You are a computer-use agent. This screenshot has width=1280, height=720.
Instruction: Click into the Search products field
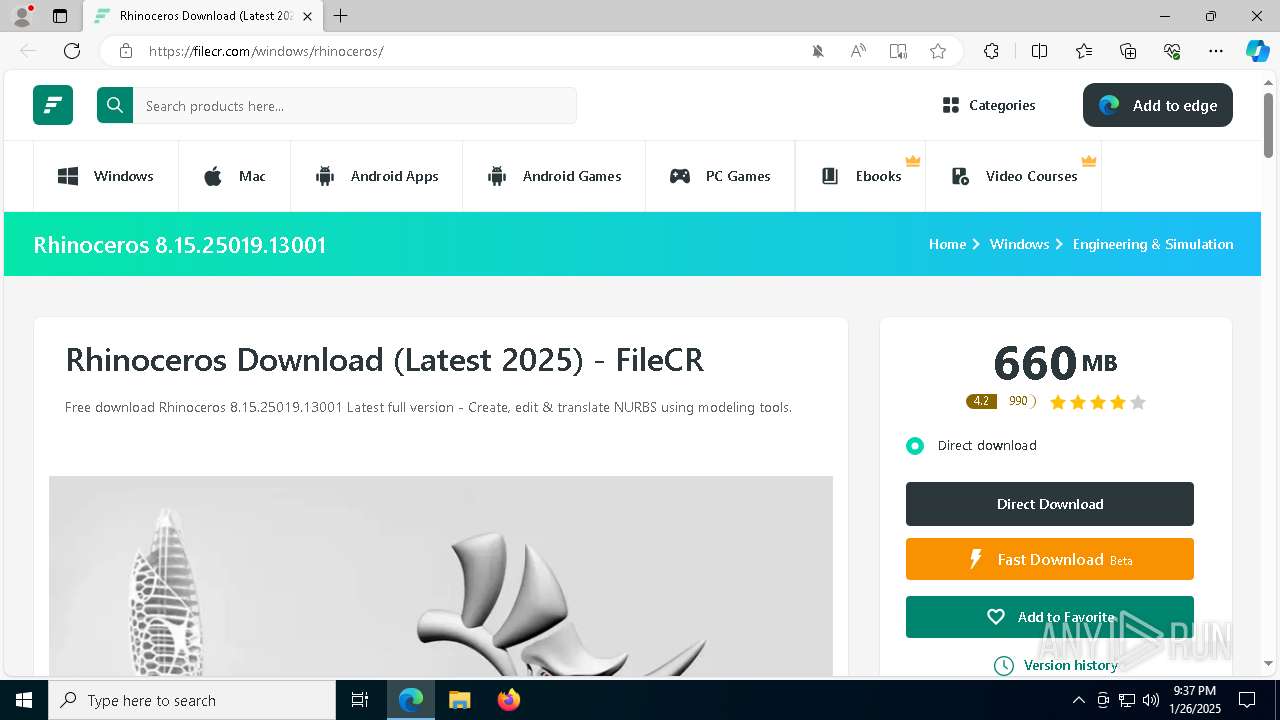(x=355, y=106)
